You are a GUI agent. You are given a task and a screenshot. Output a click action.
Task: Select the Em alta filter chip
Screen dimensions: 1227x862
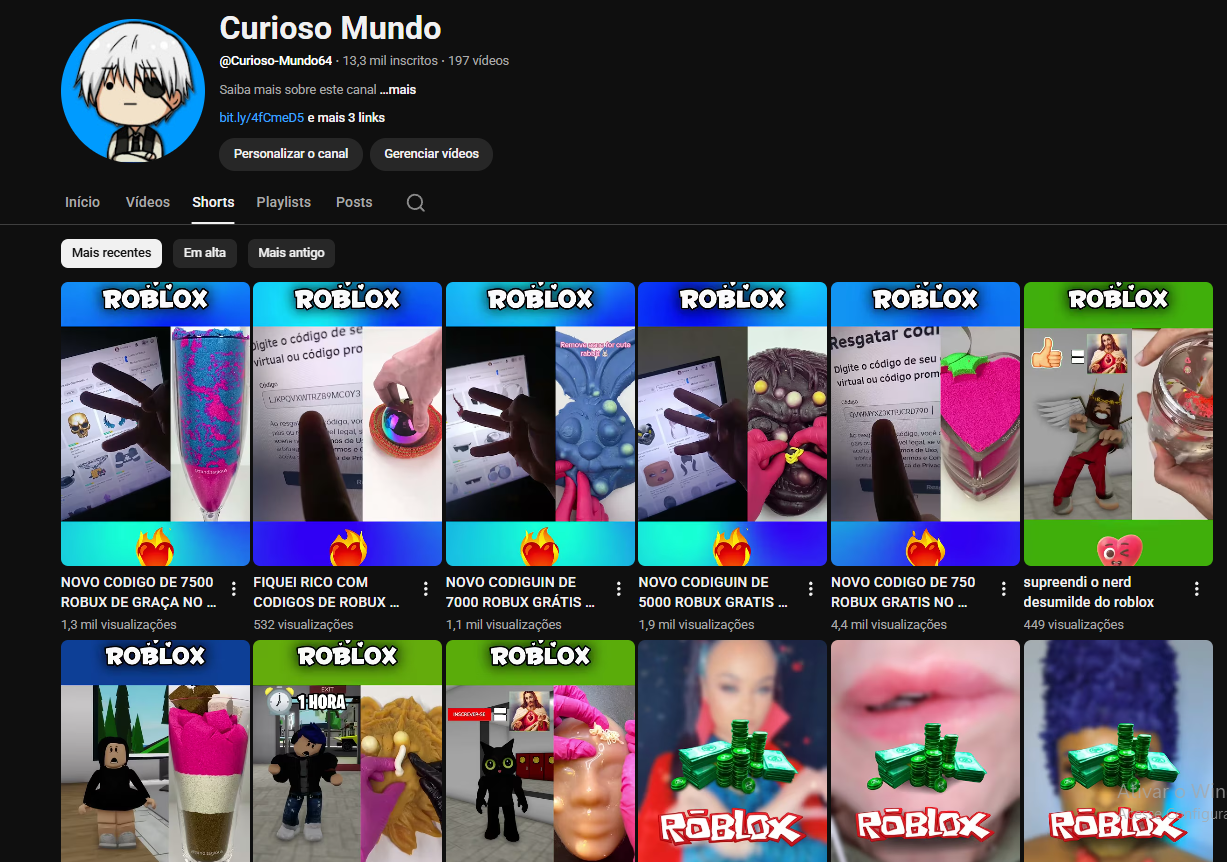(205, 253)
